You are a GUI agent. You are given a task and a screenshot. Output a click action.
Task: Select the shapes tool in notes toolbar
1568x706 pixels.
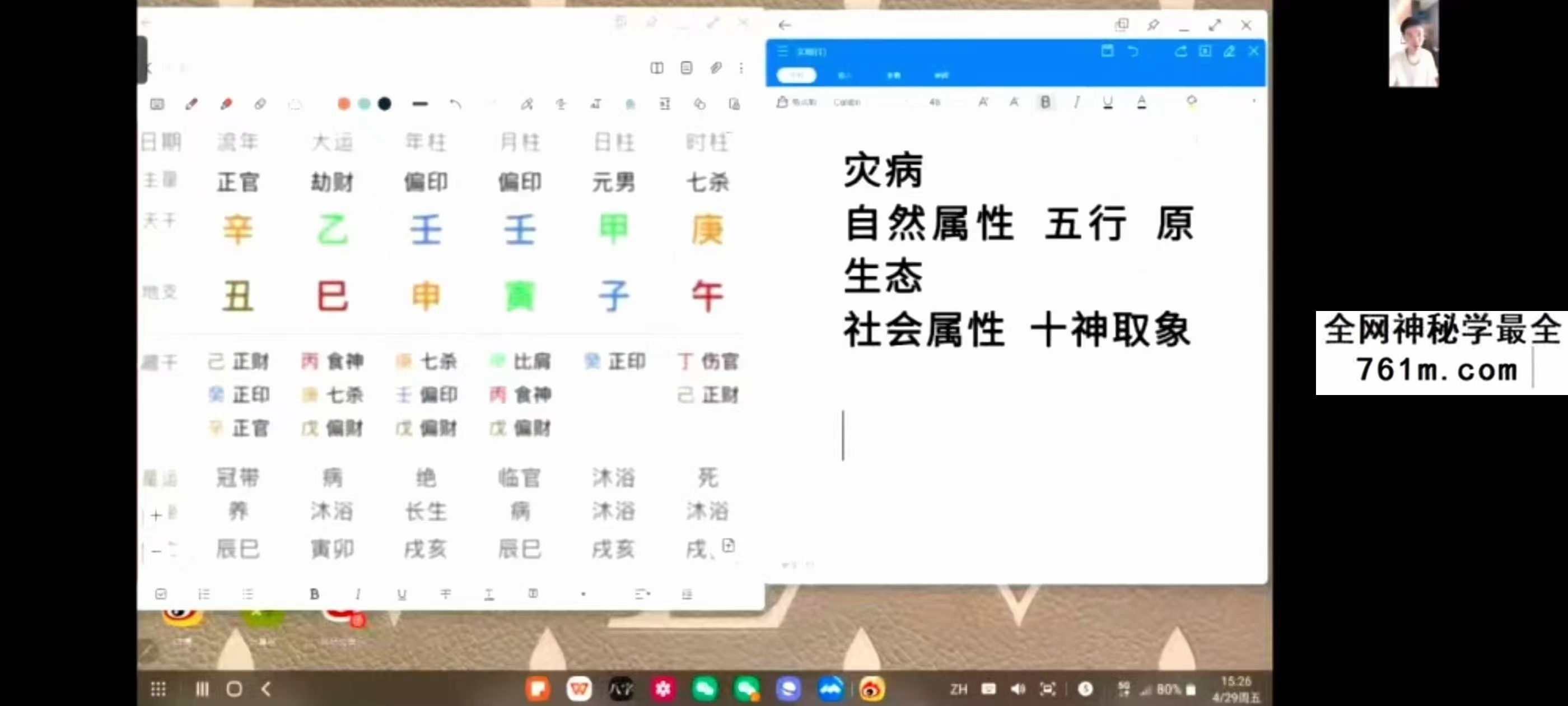(x=699, y=104)
